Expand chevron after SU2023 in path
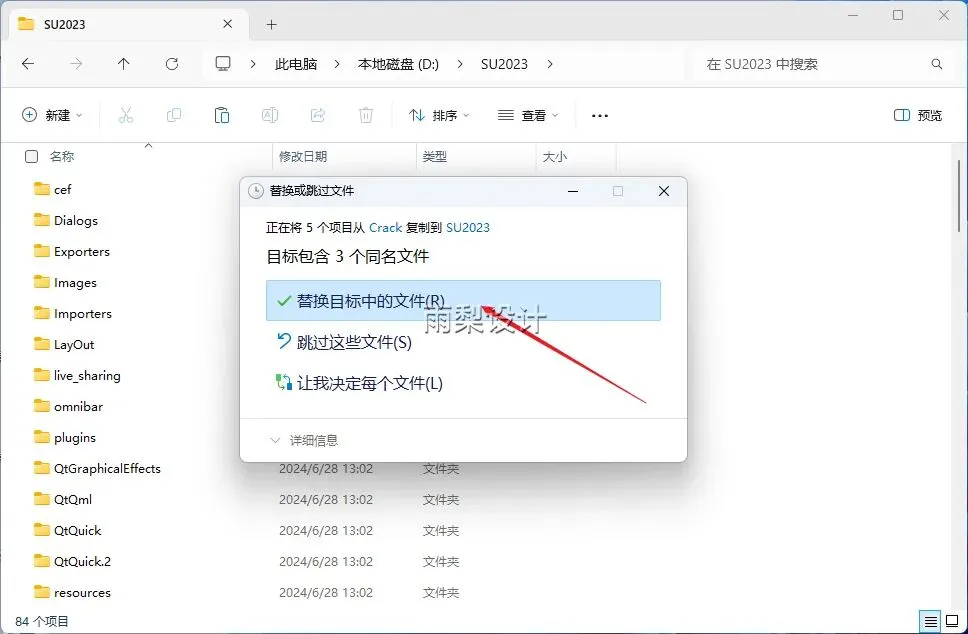Screen dimensions: 968x634 tap(550, 64)
